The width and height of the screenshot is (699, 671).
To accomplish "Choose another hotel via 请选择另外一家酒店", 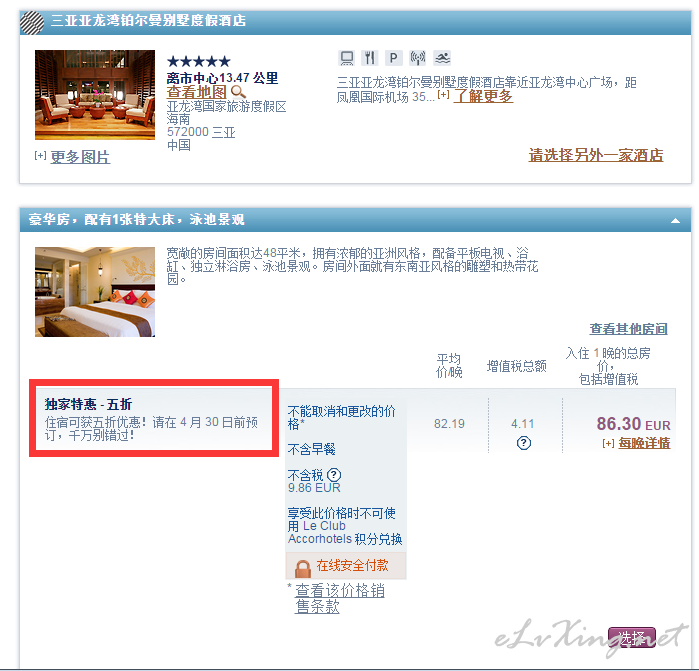I will click(596, 155).
